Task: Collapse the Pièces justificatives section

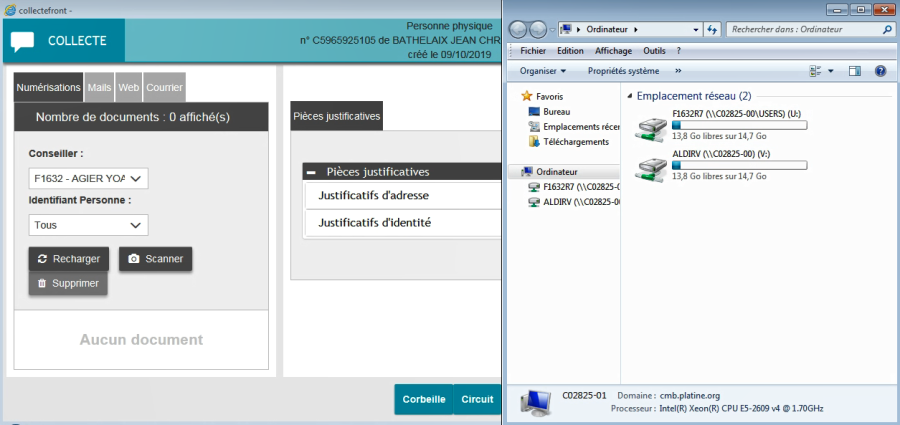Action: (x=313, y=172)
